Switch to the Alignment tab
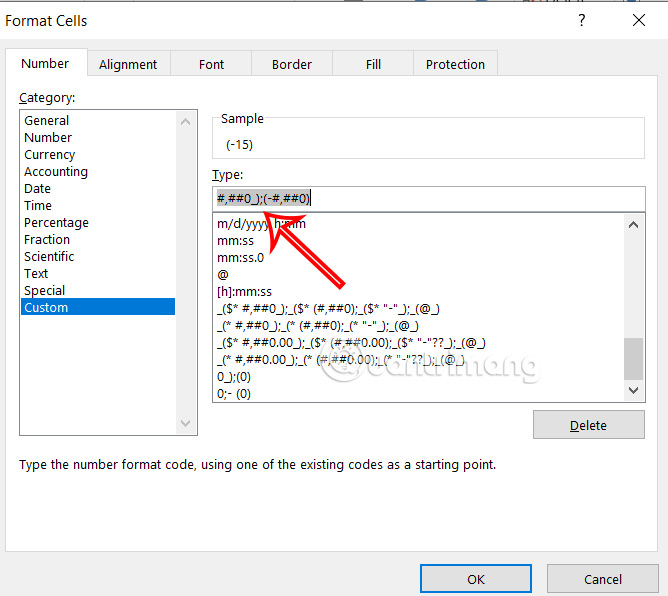 (128, 64)
